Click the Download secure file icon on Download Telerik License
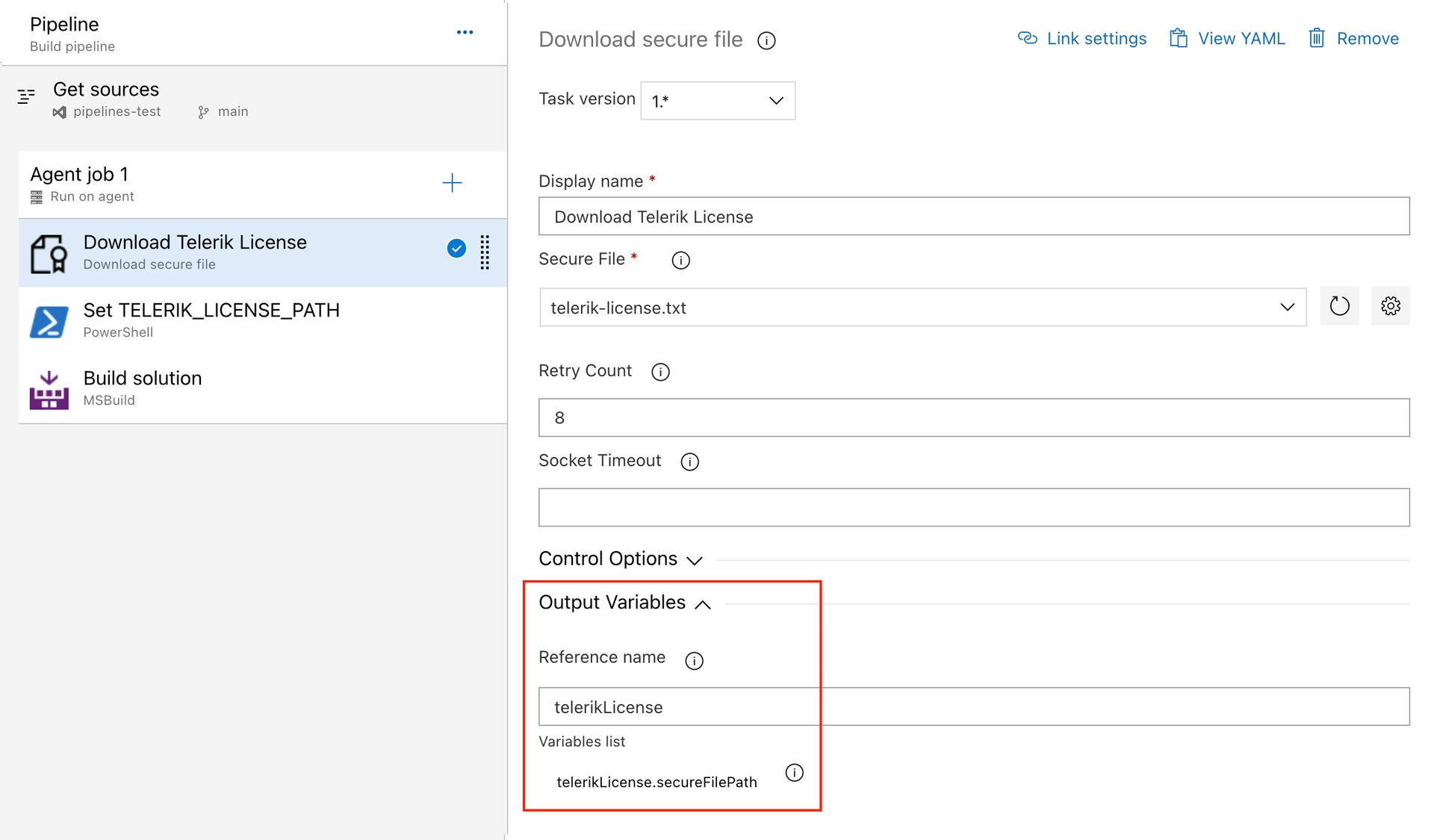The width and height of the screenshot is (1434, 840). click(x=48, y=252)
